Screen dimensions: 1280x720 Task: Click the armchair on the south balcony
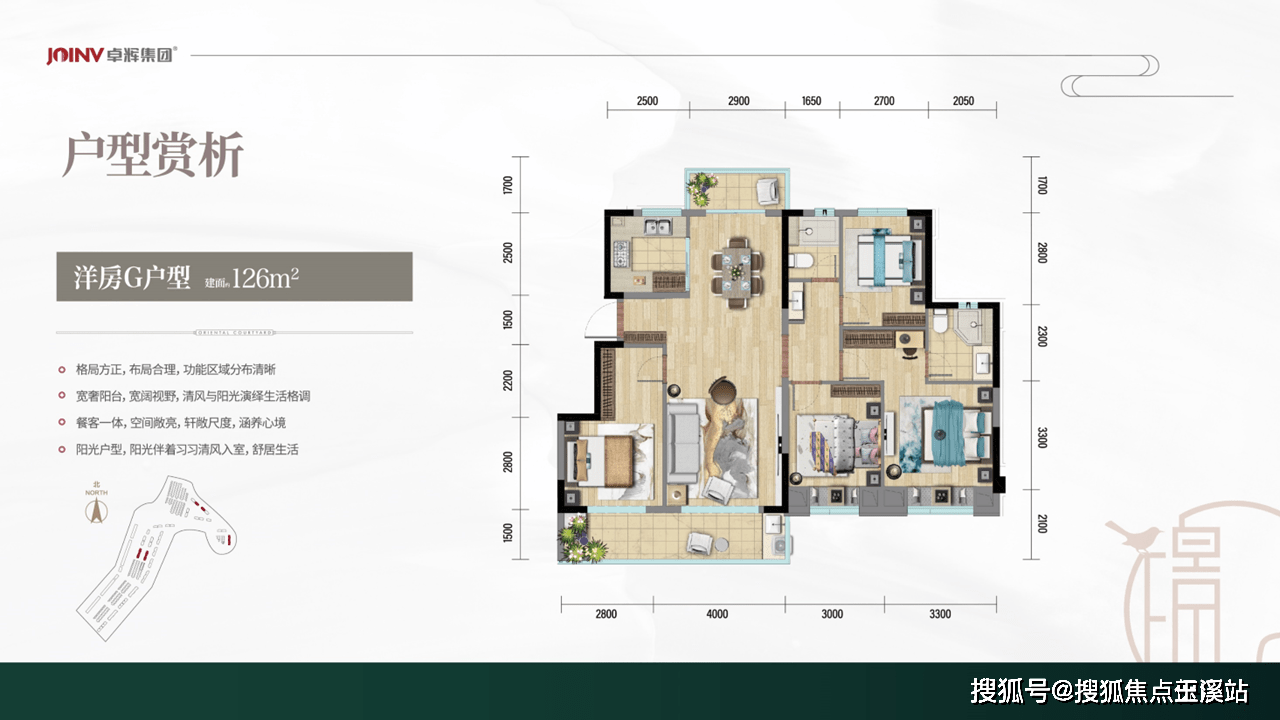point(699,542)
